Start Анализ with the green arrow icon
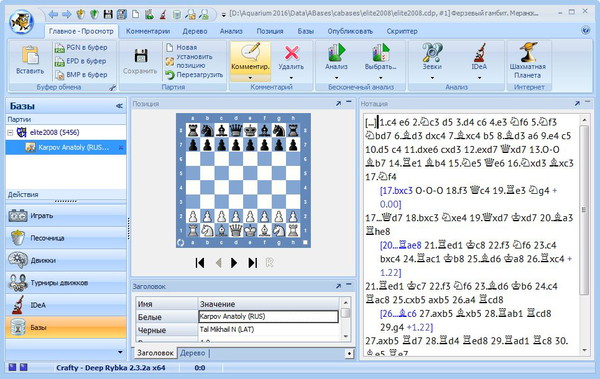Viewport: 600px width, 379px height. pos(336,52)
